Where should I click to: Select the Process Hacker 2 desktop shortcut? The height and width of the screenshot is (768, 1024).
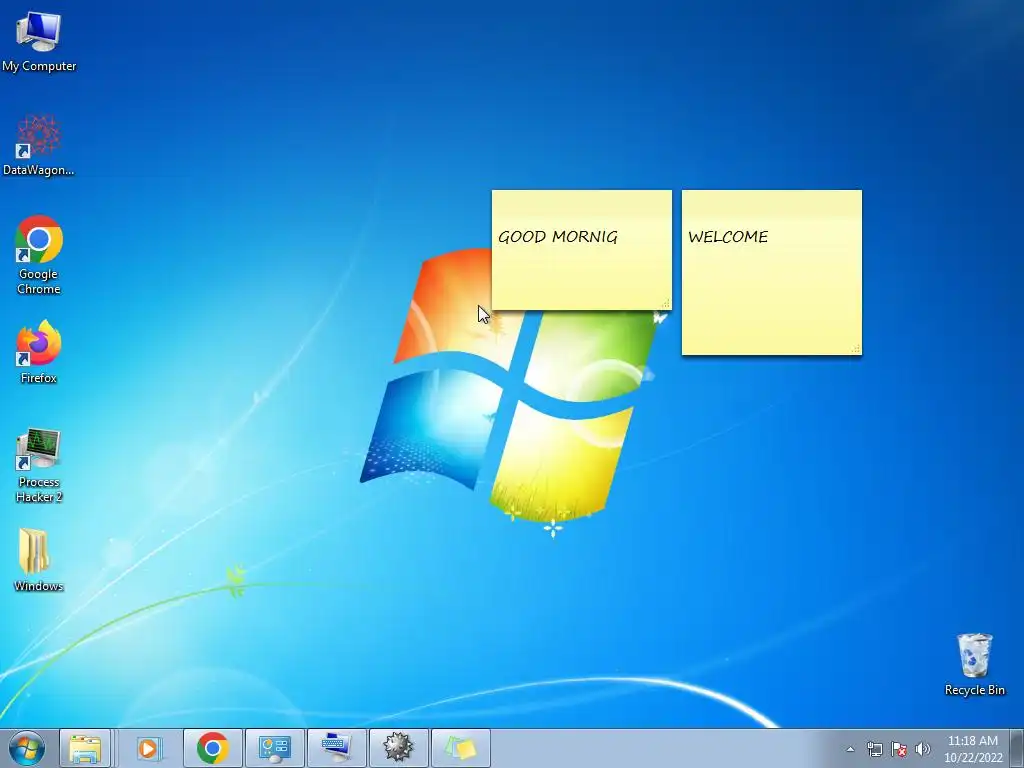[x=39, y=465]
